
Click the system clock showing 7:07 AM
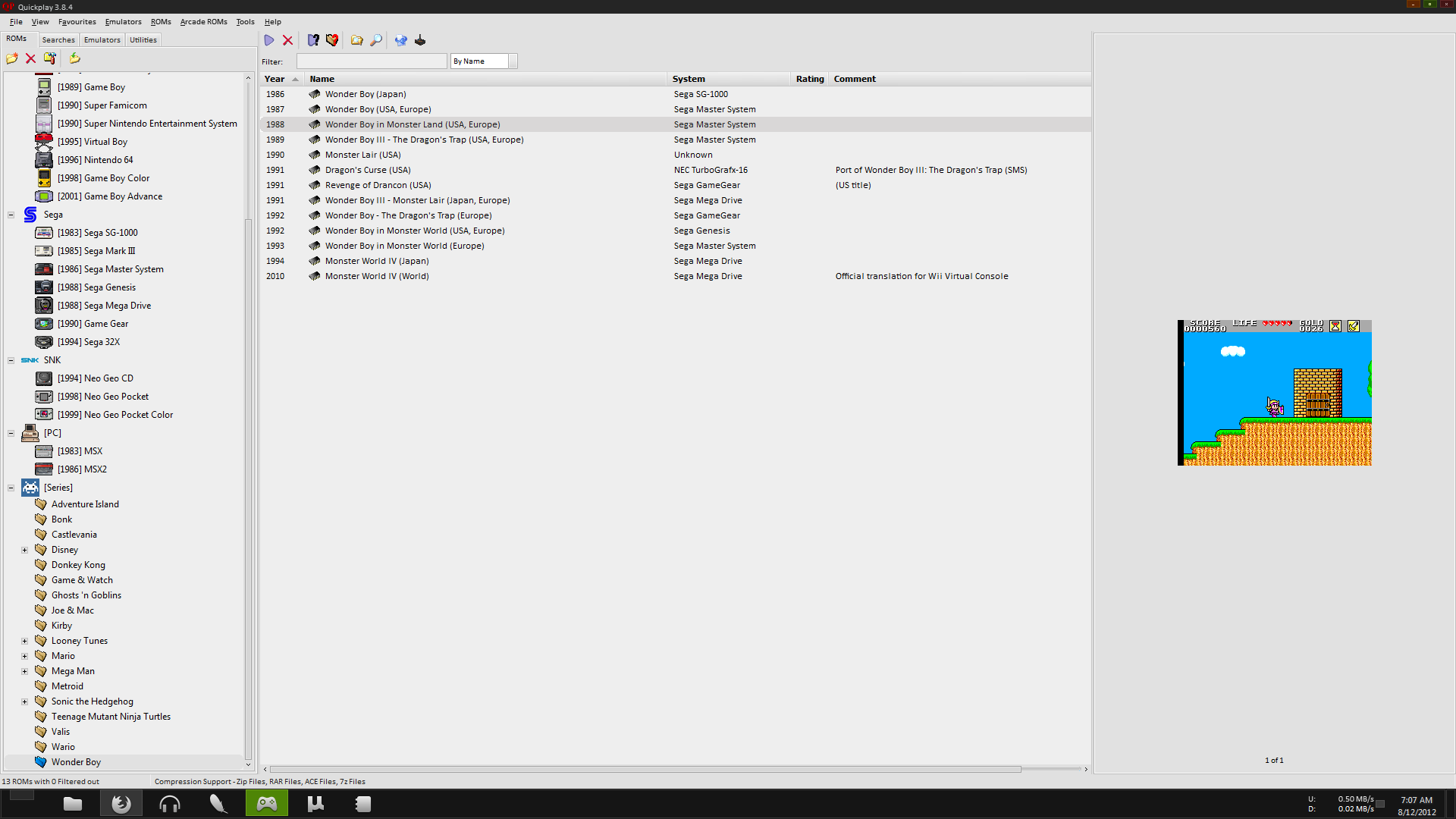(1417, 800)
